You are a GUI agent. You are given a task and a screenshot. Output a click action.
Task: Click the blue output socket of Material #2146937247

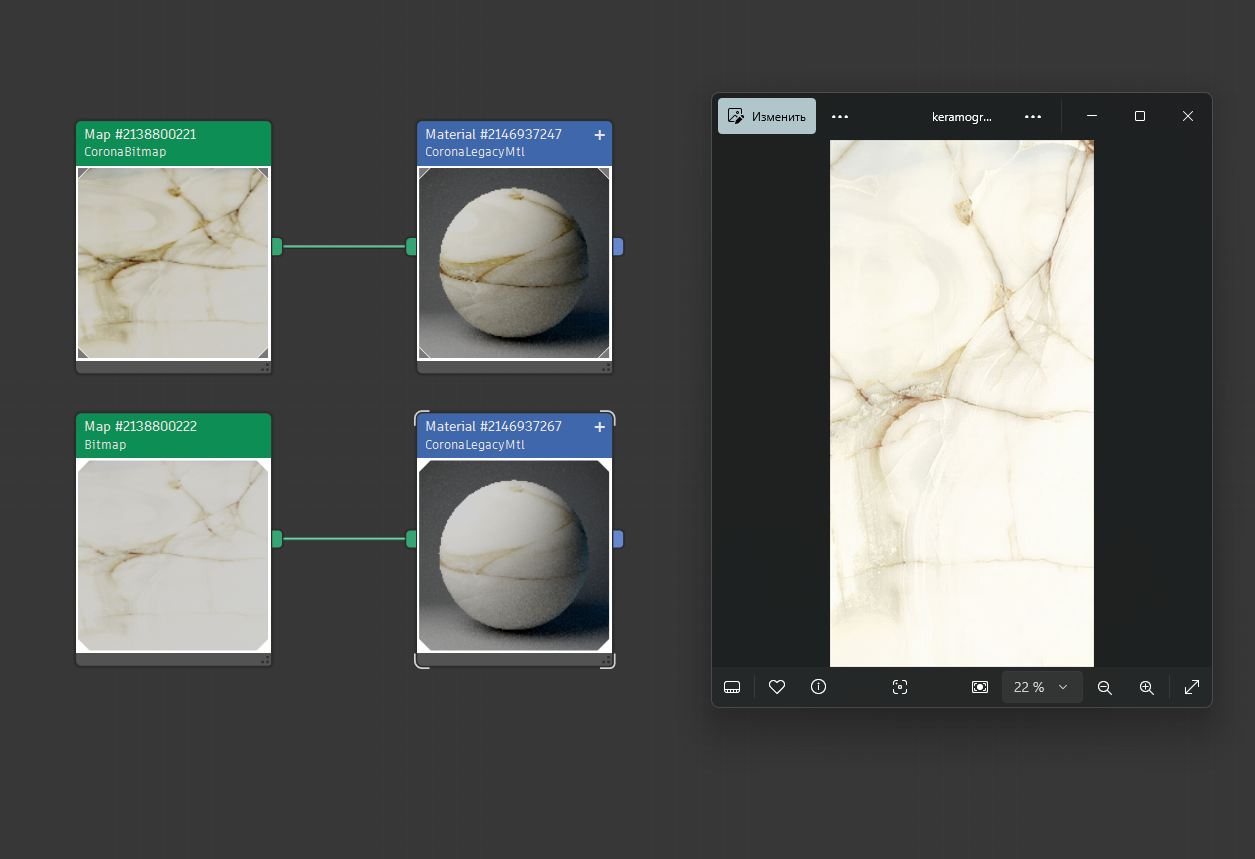point(618,246)
